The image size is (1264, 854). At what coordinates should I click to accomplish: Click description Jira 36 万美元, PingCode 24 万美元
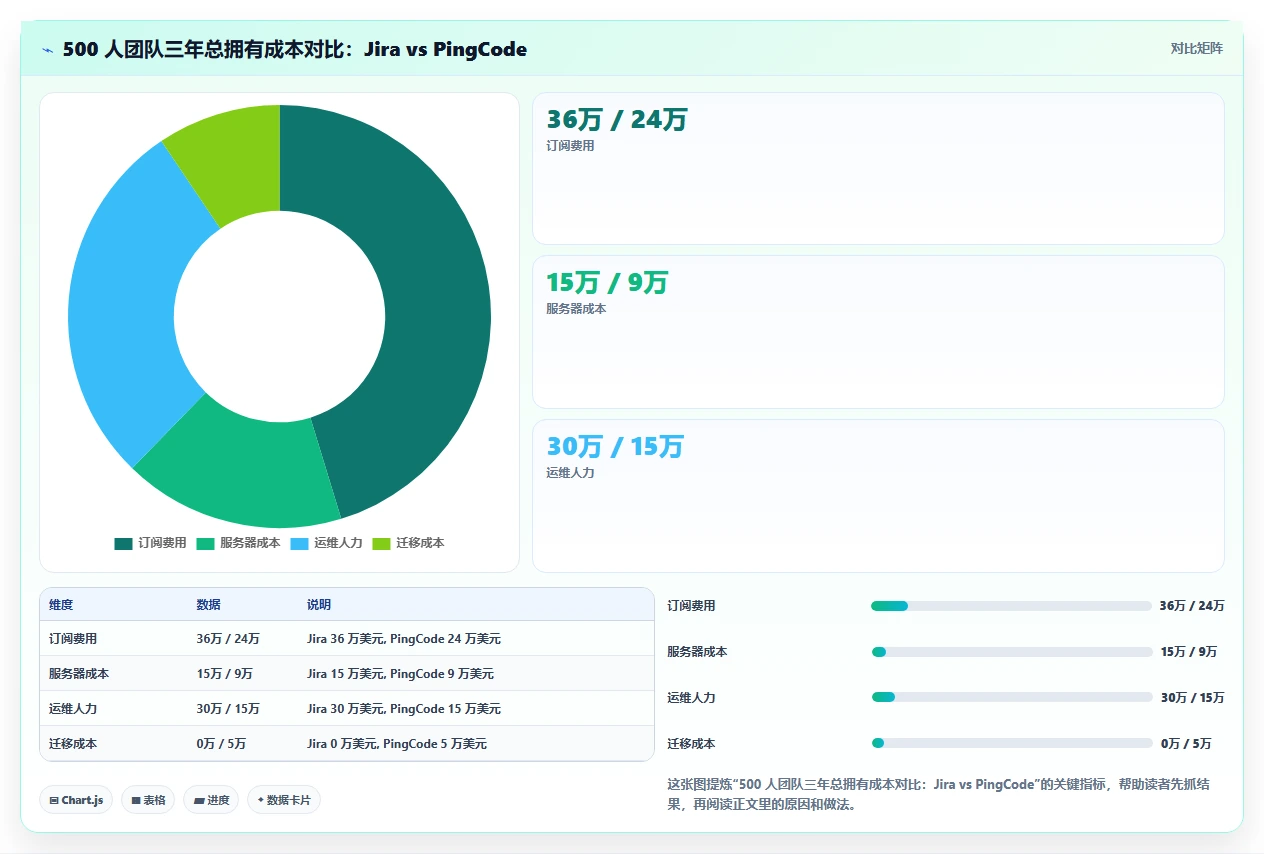coord(404,638)
